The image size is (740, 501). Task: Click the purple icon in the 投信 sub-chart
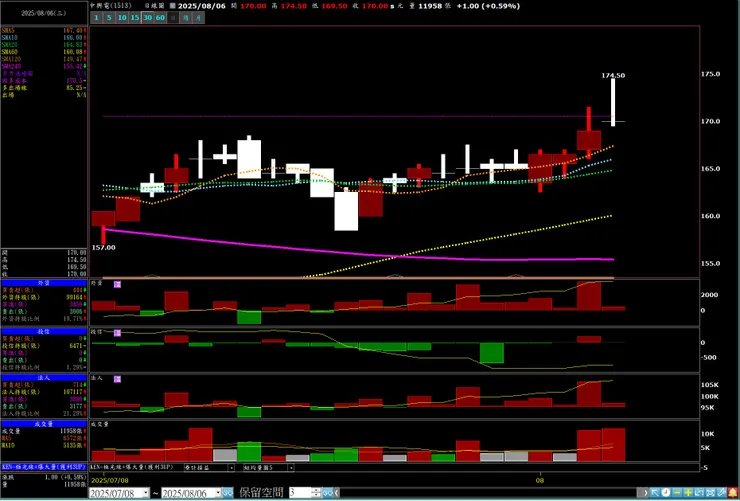coord(118,333)
